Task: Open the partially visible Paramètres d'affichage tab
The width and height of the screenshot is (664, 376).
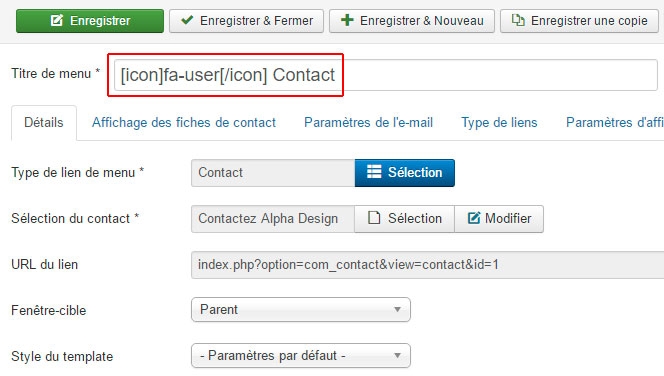Action: click(x=615, y=123)
